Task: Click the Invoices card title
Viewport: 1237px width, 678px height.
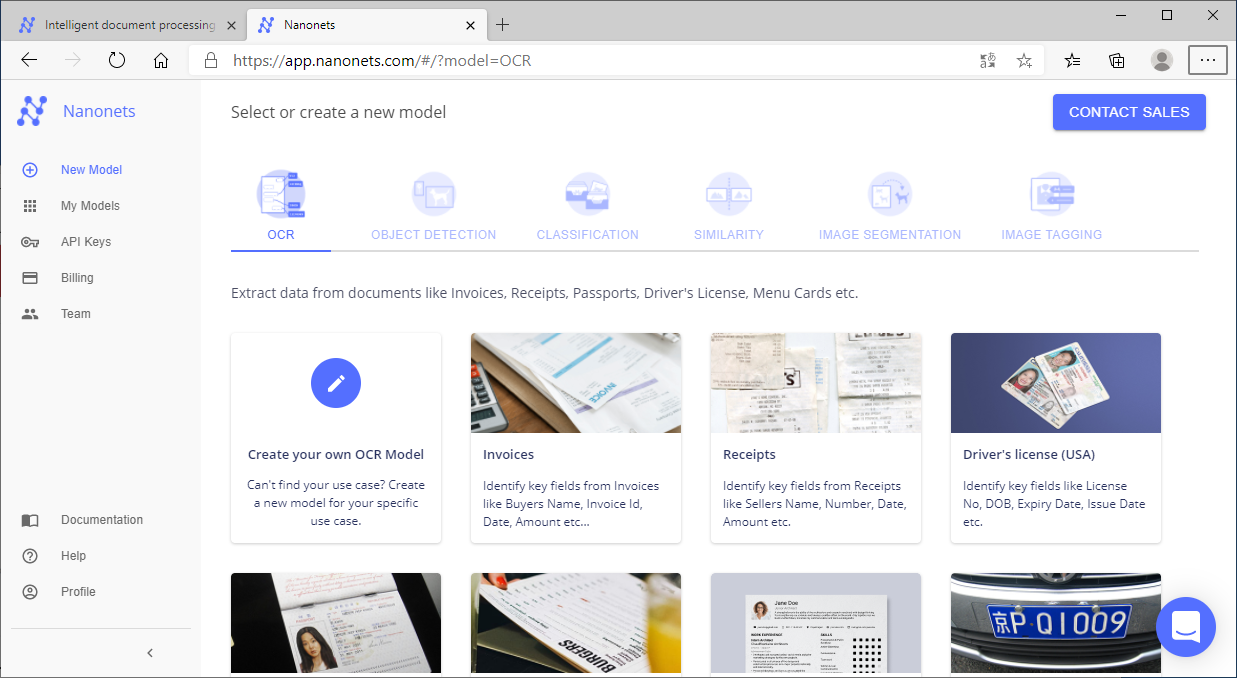Action: (x=509, y=454)
